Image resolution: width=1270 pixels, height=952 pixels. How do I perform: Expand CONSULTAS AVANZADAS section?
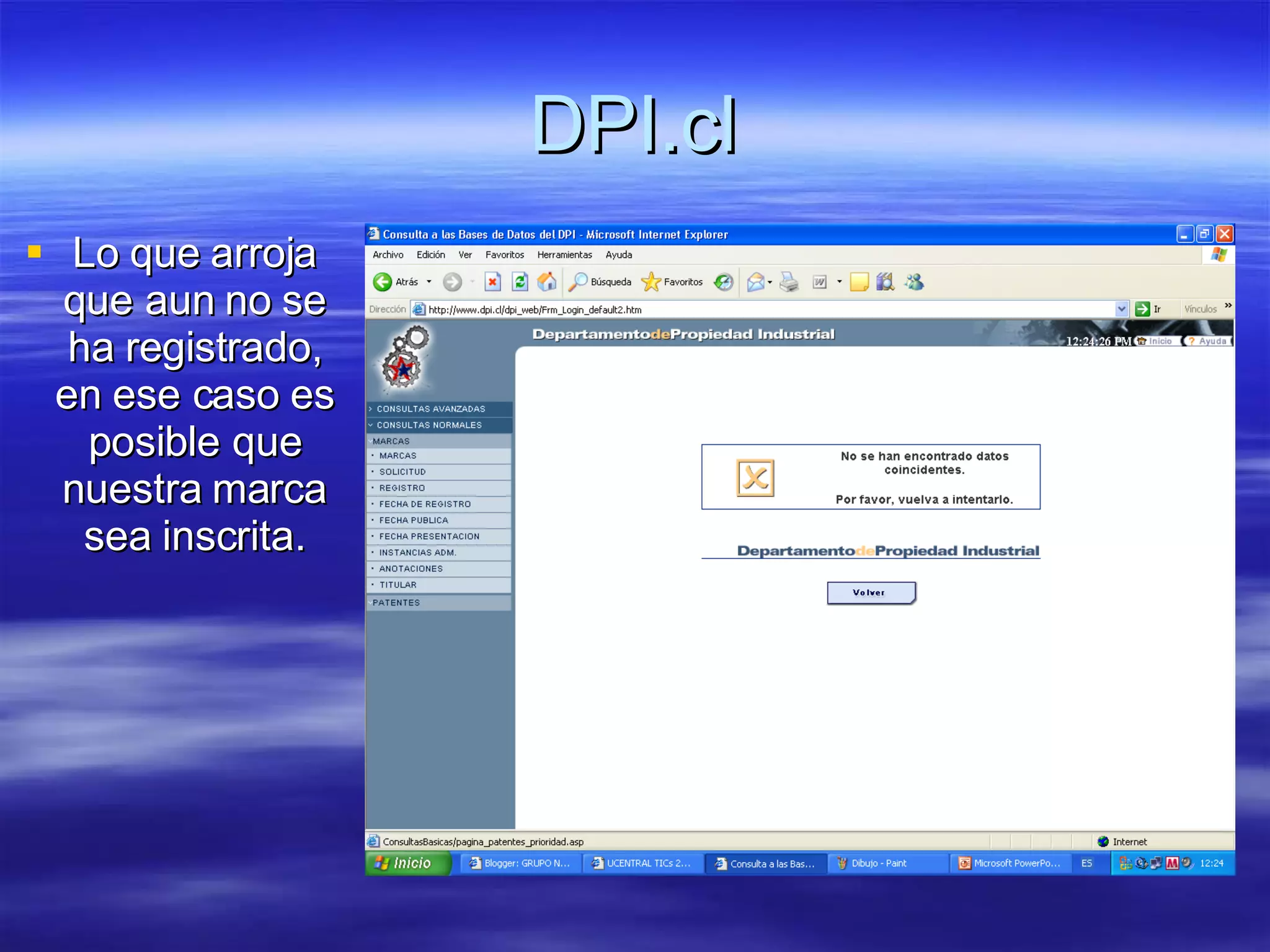point(430,409)
